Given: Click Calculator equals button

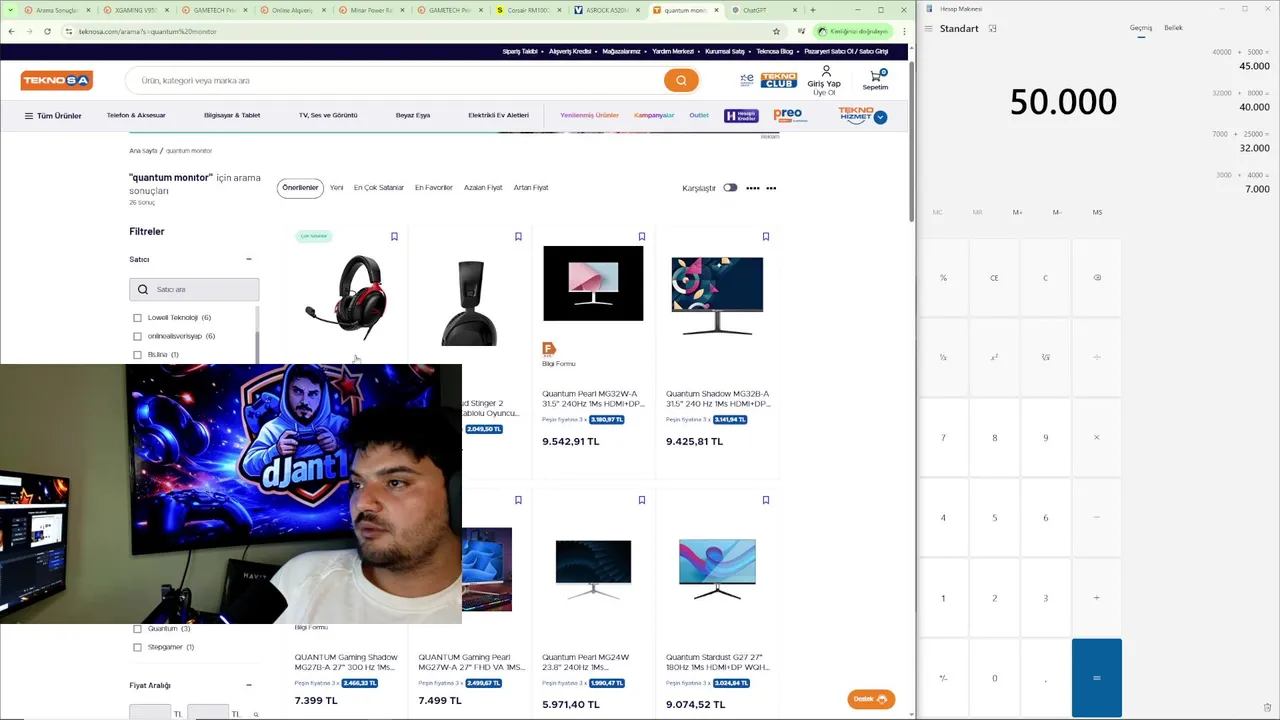Looking at the screenshot, I should pyautogui.click(x=1097, y=678).
